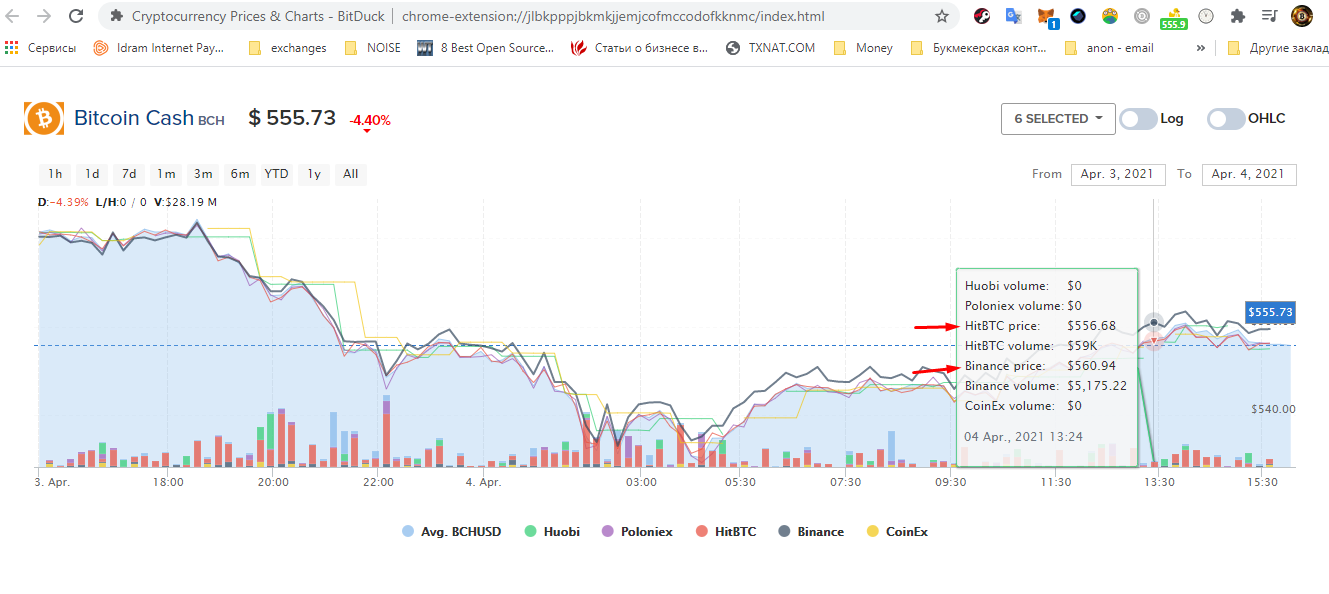1329x594 pixels.
Task: Bookmark this page with the star icon
Action: (941, 16)
